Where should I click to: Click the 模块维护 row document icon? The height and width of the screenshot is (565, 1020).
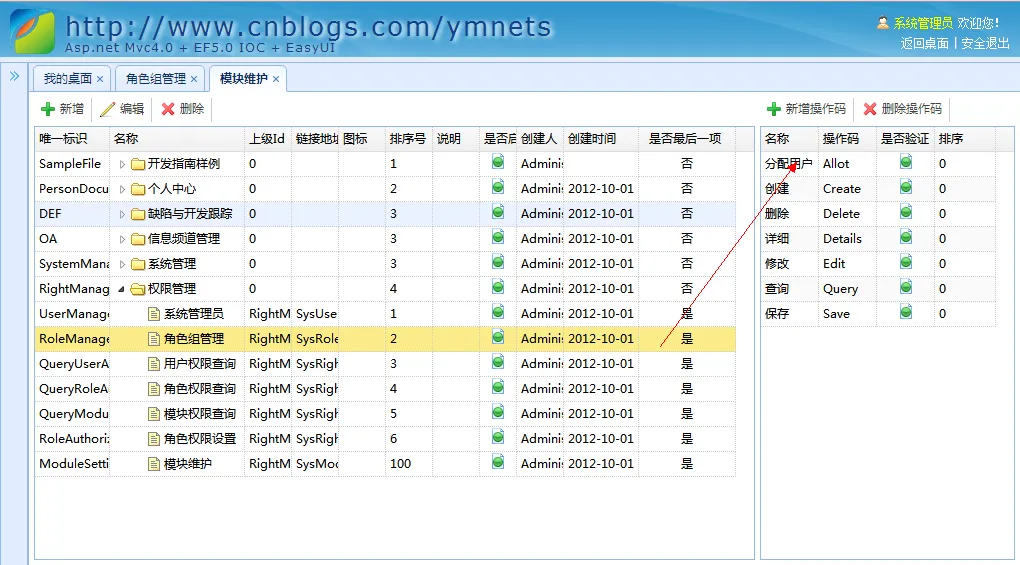pyautogui.click(x=154, y=464)
